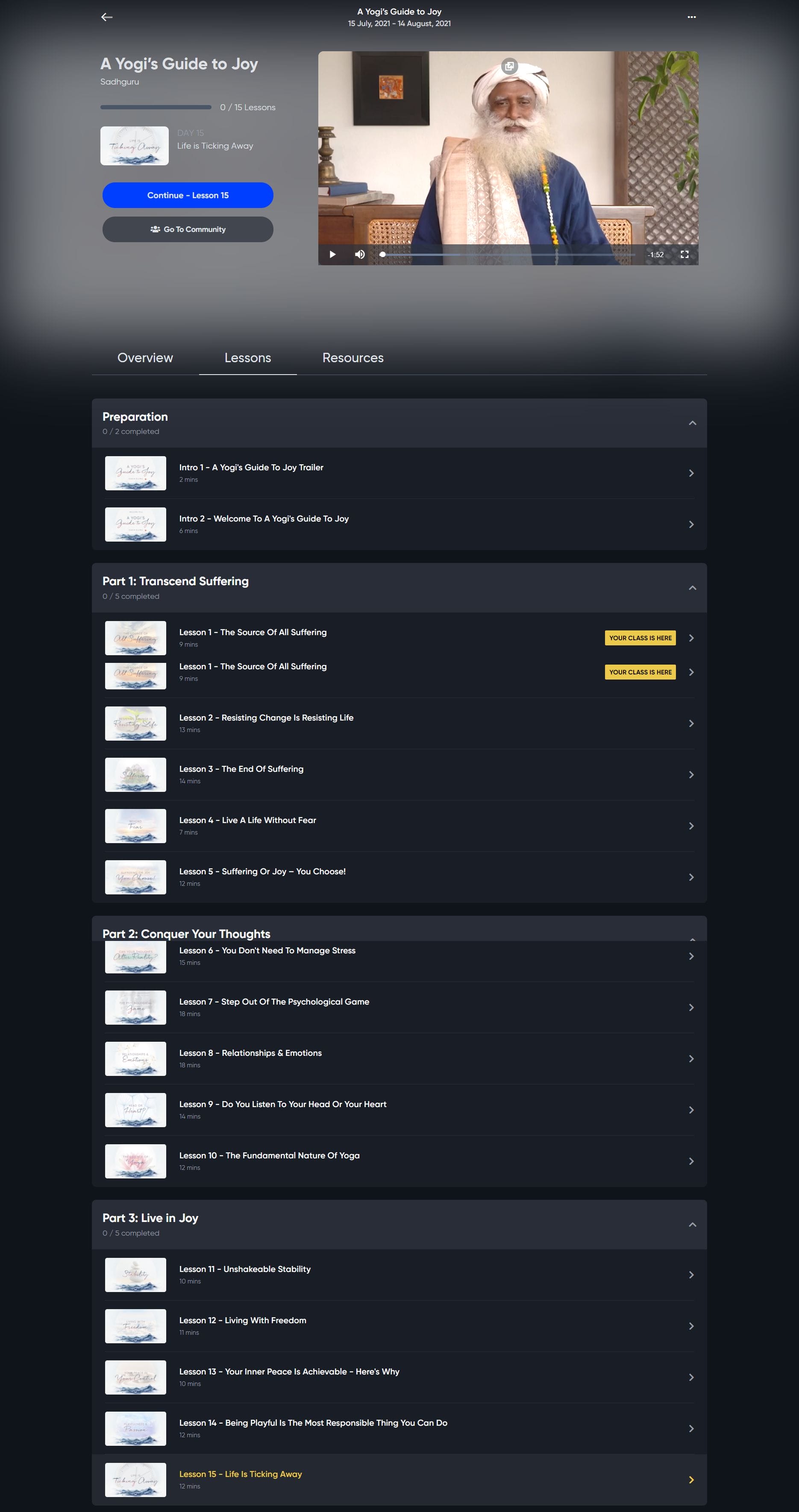The height and width of the screenshot is (1512, 799).
Task: Collapse Part 1: Transcend Suffering section
Action: click(x=692, y=588)
